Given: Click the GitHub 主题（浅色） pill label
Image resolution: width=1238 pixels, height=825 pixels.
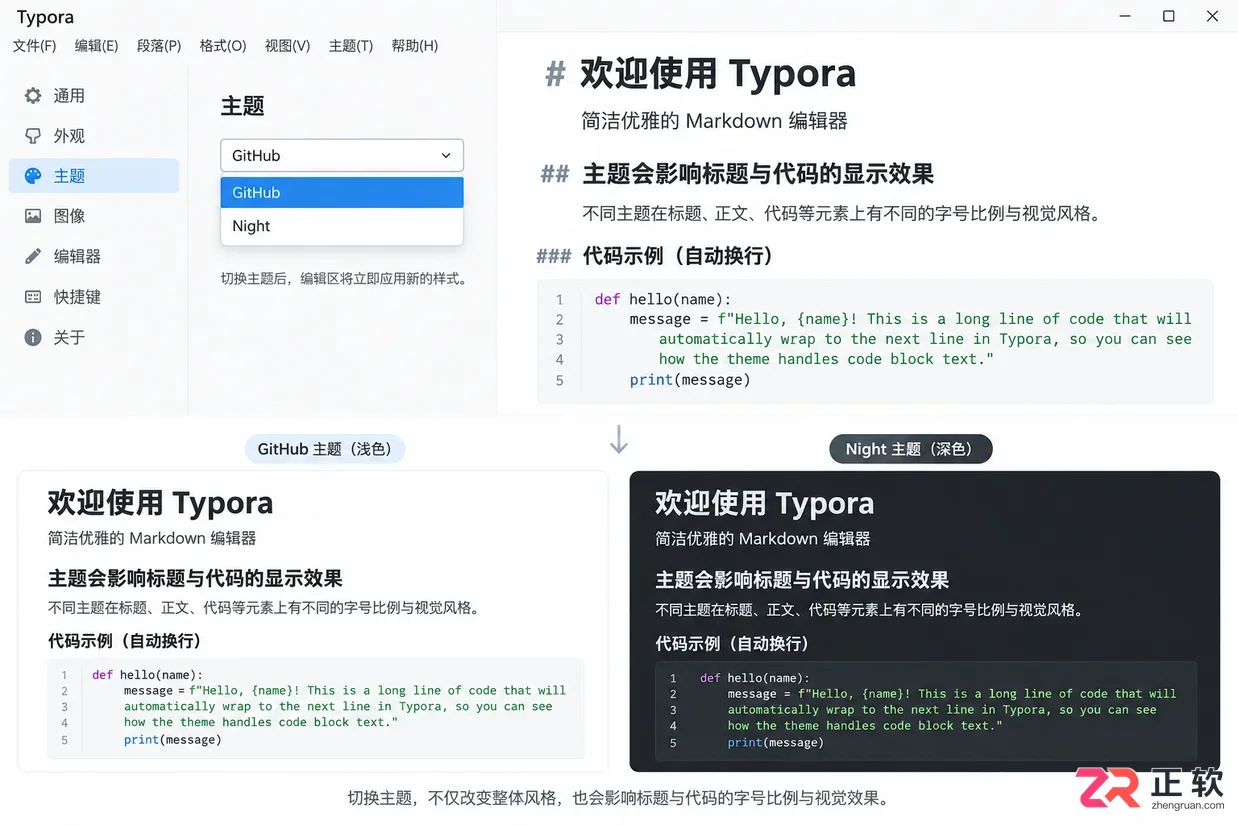Looking at the screenshot, I should point(325,449).
